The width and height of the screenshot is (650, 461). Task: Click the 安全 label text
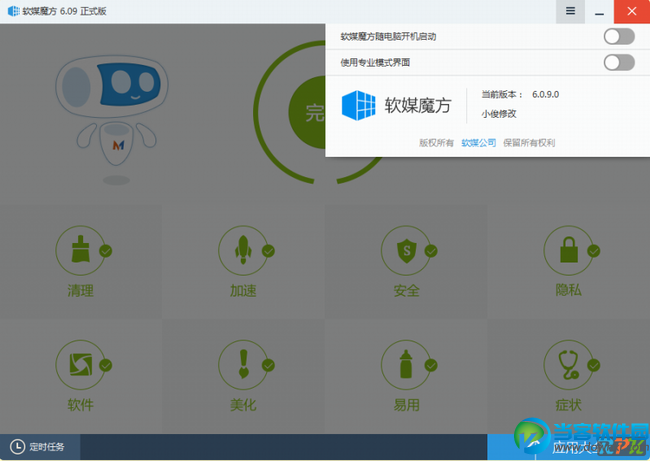click(406, 291)
